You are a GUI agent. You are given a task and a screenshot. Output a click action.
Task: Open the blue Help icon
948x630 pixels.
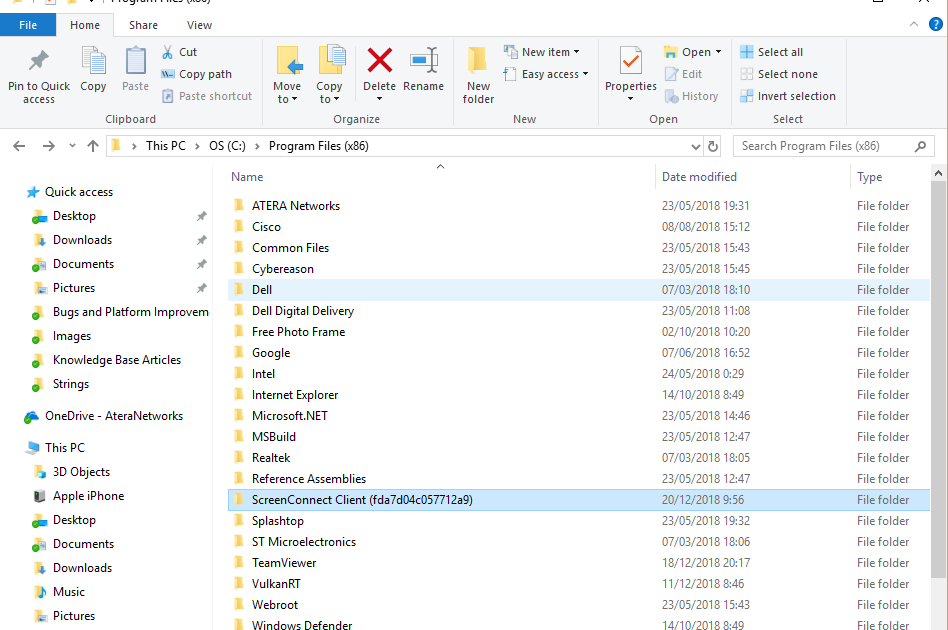click(935, 24)
